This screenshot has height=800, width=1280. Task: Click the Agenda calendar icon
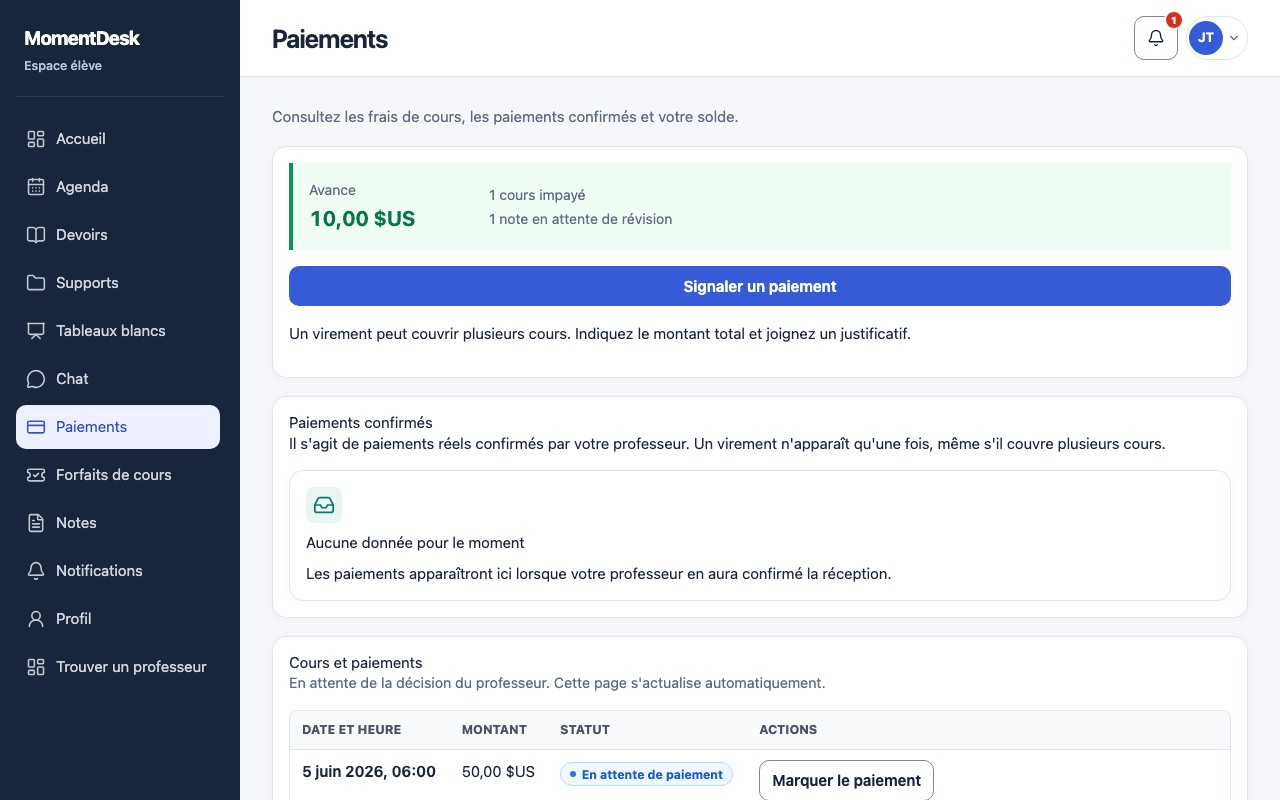click(36, 187)
